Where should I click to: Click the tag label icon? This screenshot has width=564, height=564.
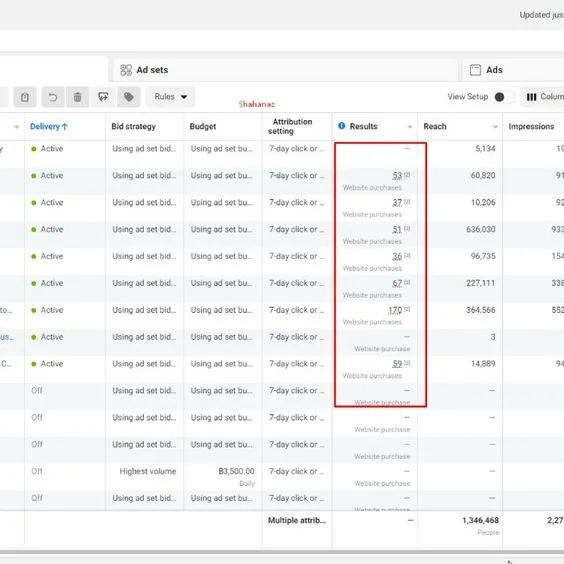coord(129,97)
